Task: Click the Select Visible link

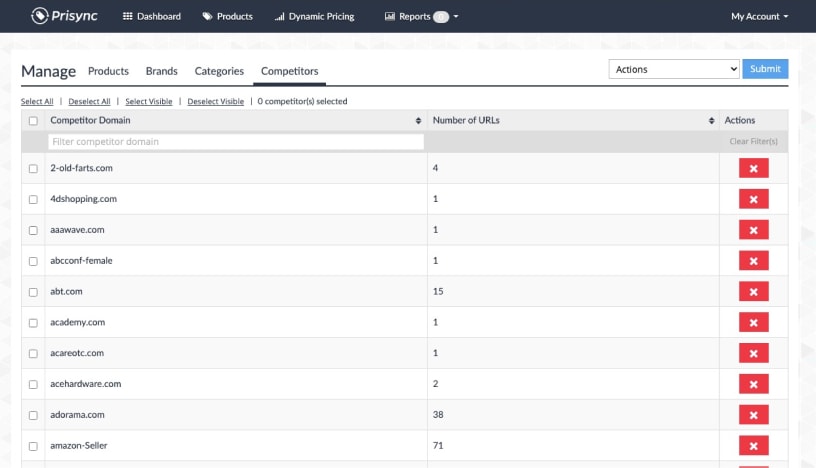Action: [148, 101]
